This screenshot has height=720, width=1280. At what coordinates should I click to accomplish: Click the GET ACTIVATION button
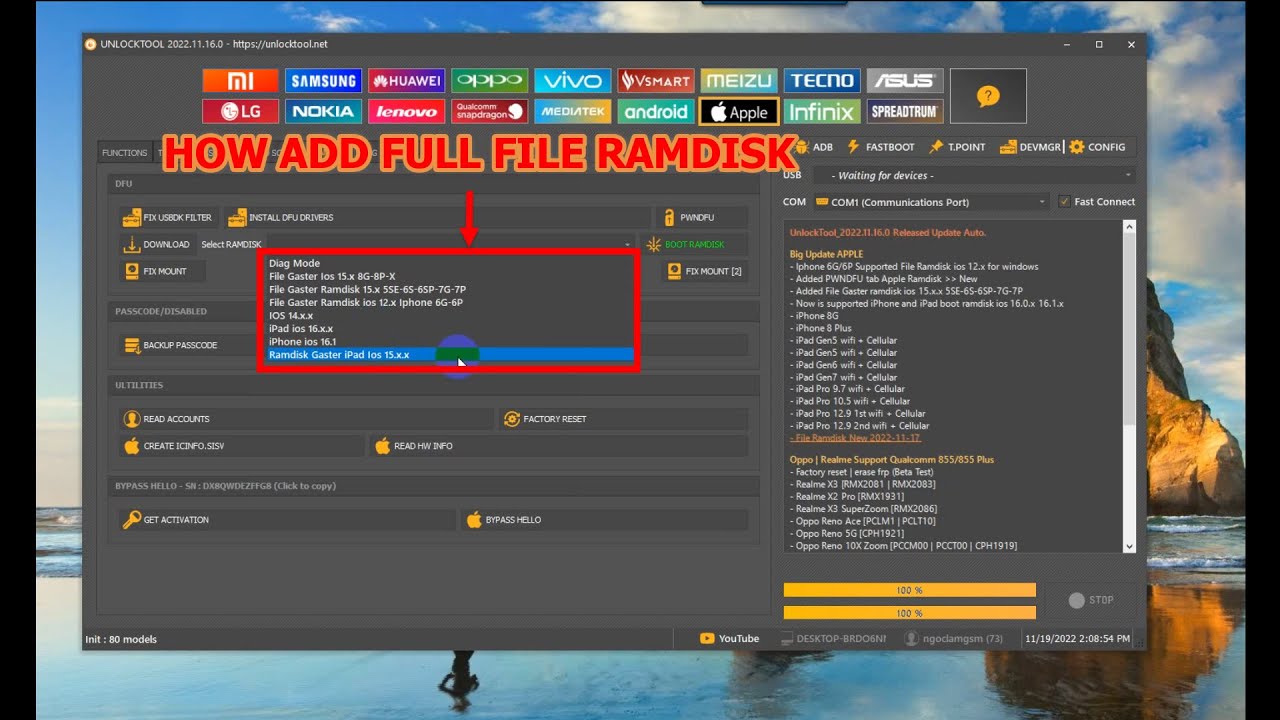point(287,520)
